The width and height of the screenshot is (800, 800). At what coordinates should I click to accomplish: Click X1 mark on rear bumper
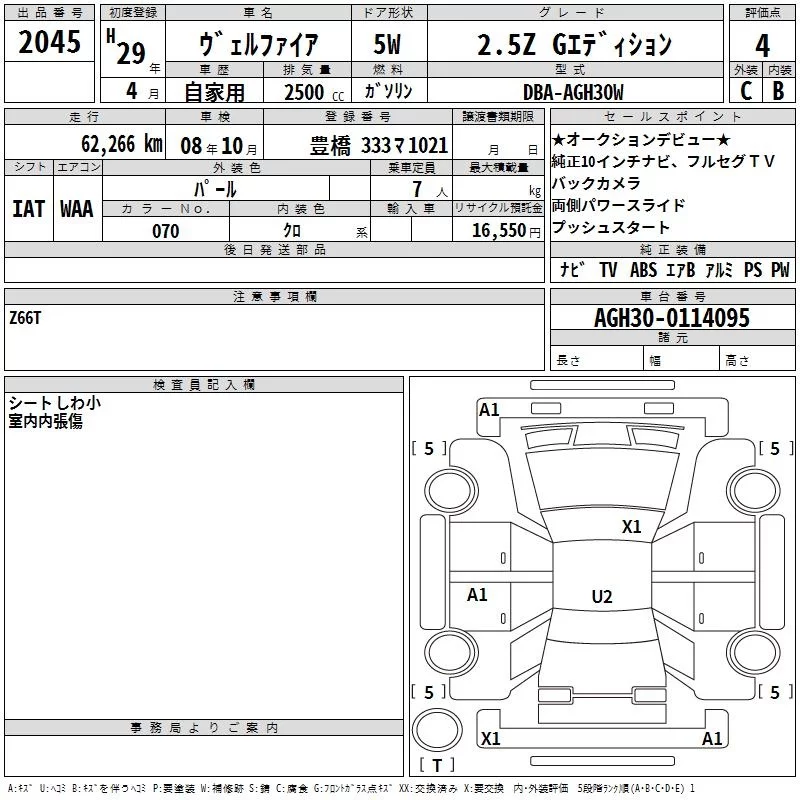pos(490,738)
